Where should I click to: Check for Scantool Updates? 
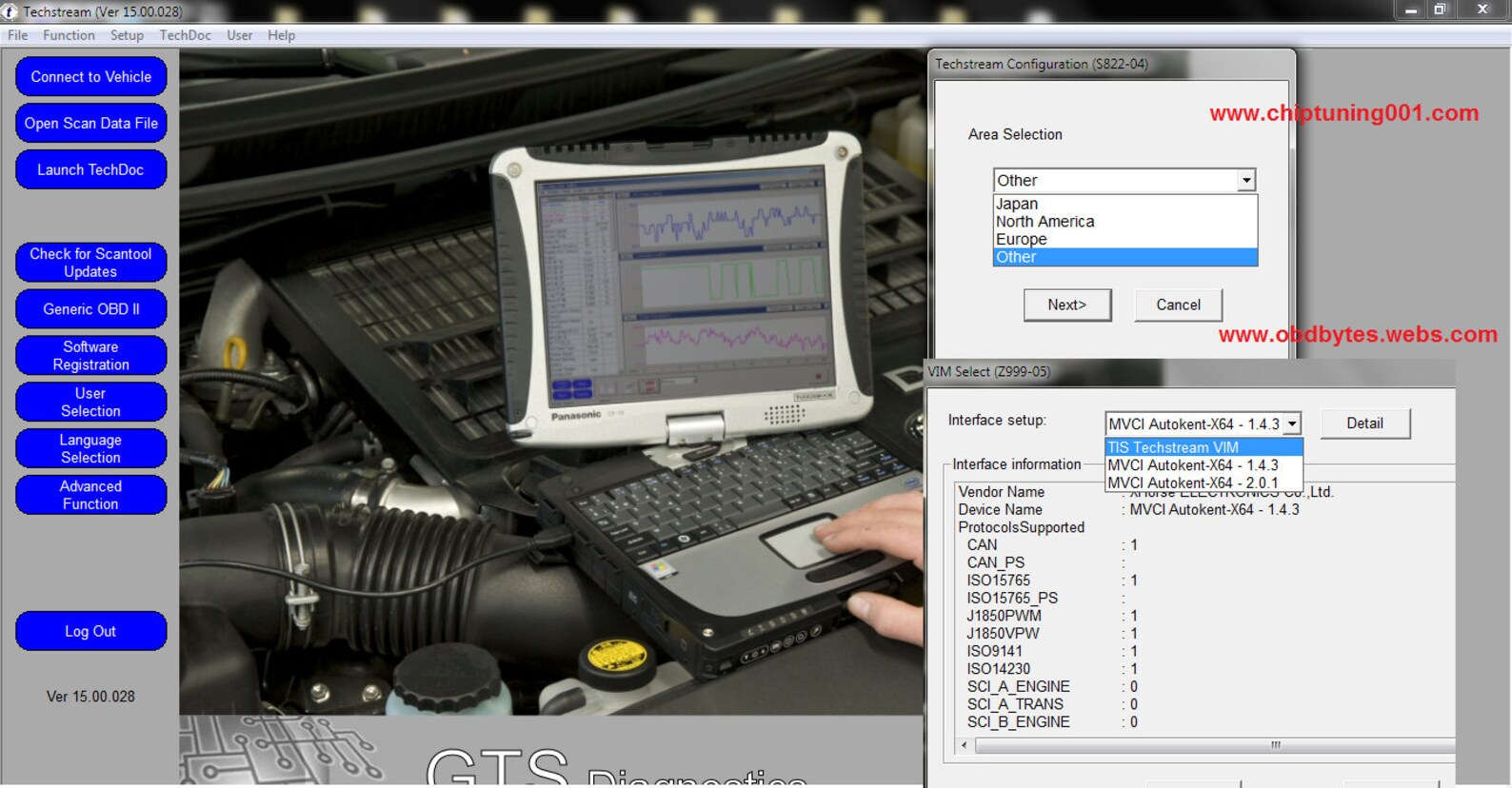pos(91,263)
